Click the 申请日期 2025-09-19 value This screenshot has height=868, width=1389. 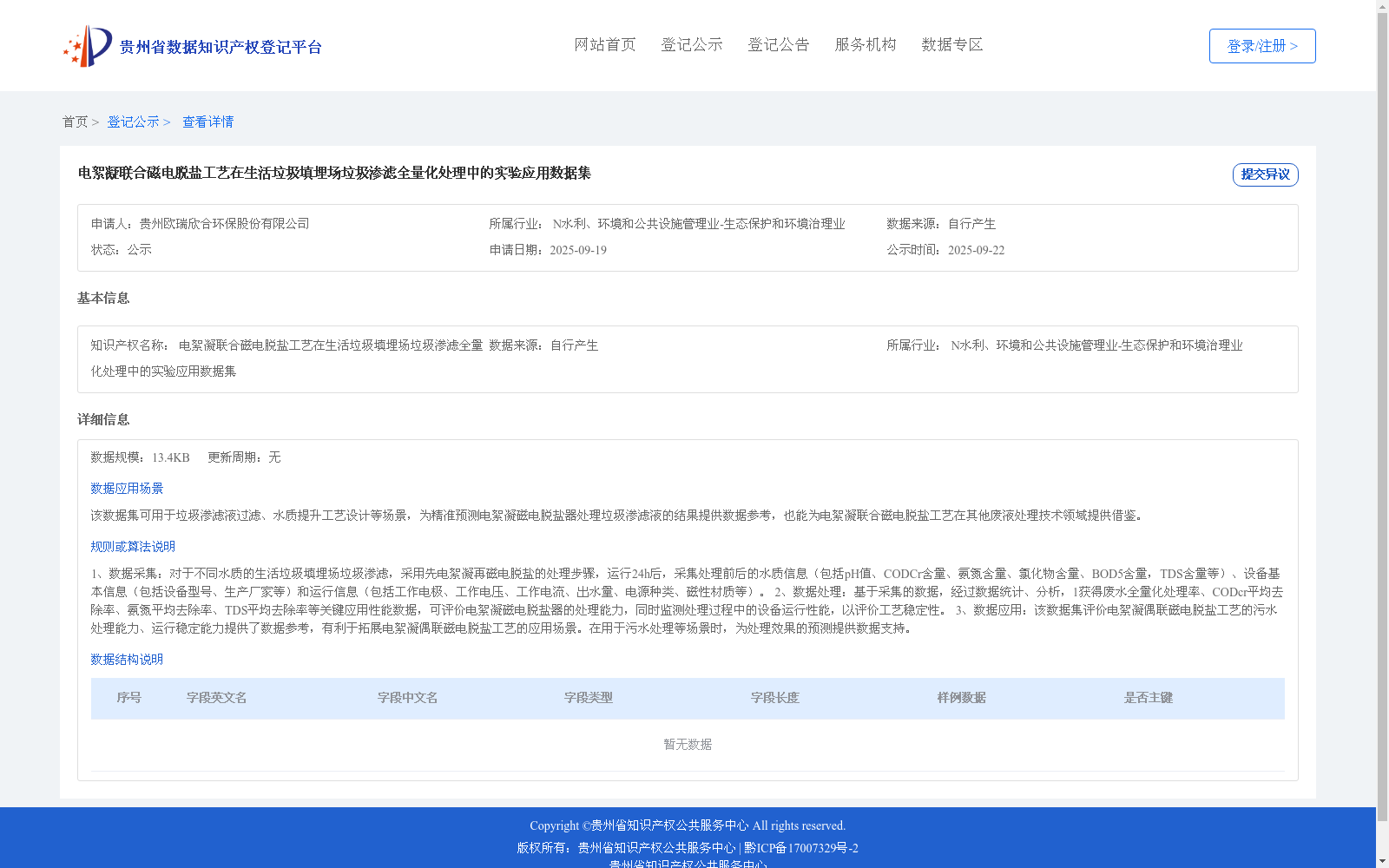[x=578, y=250]
